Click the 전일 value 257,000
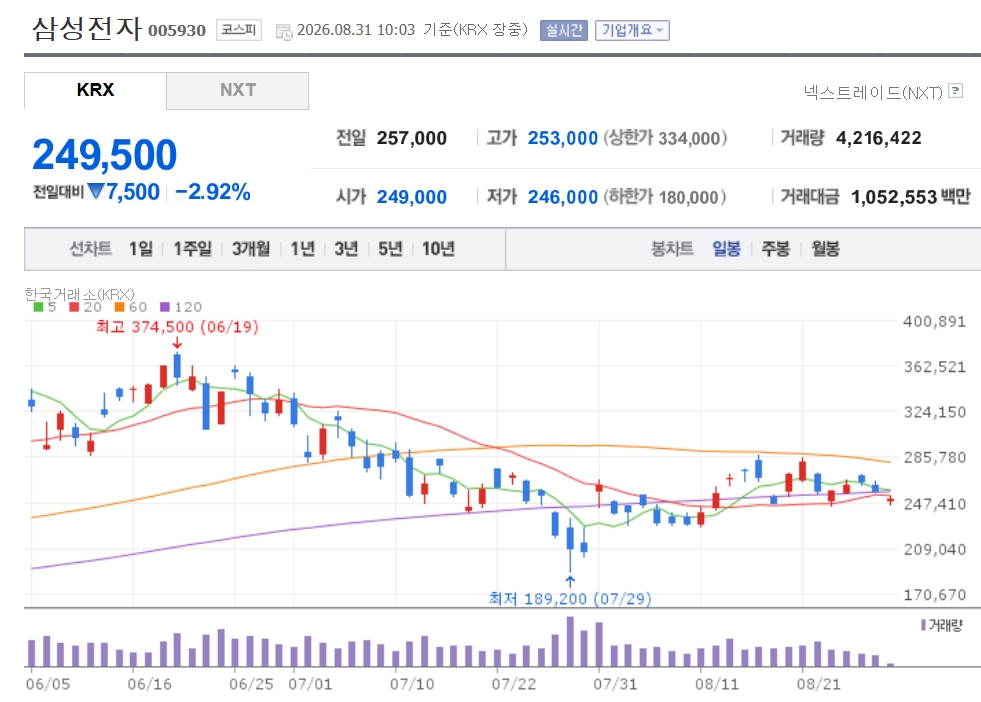 click(412, 138)
